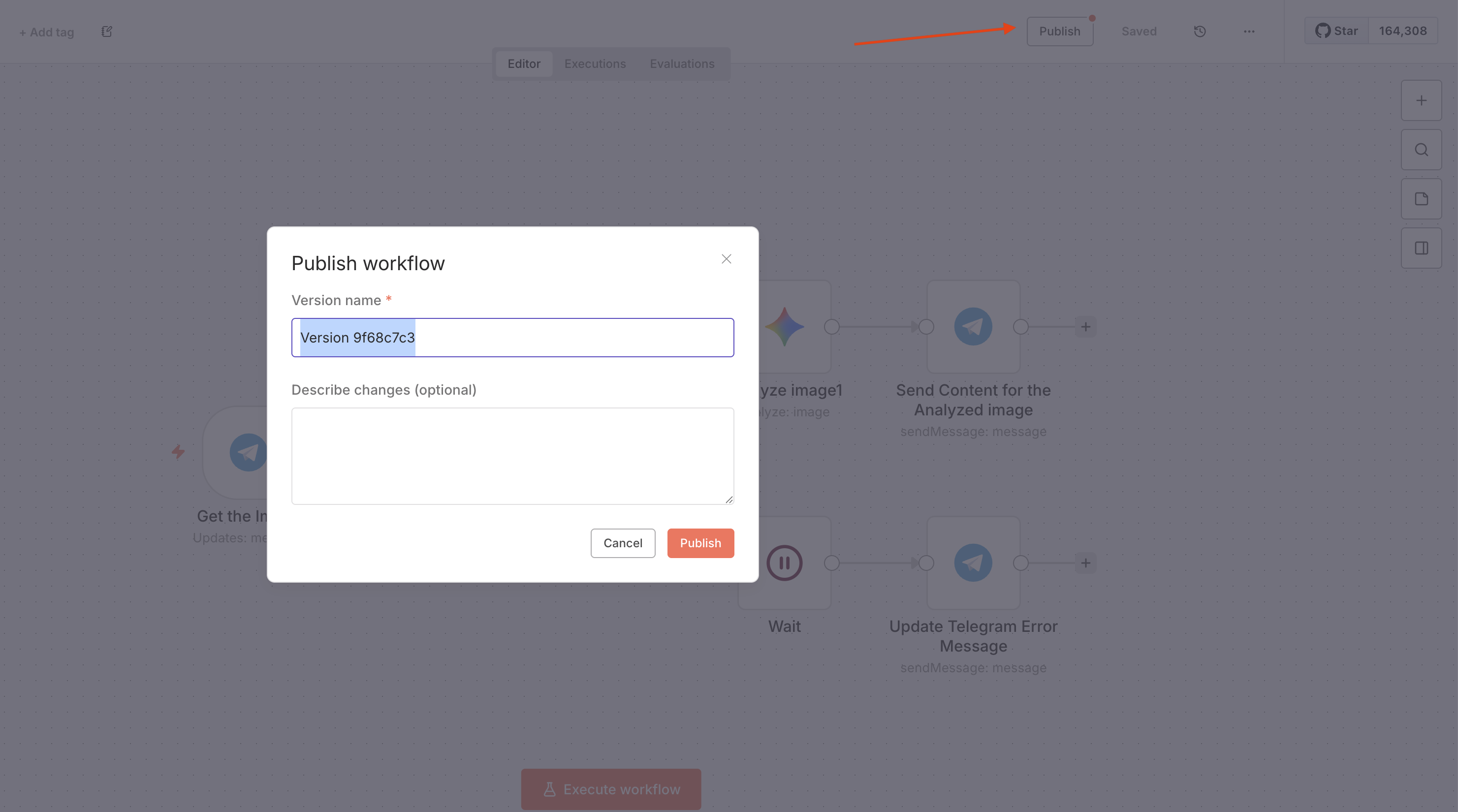Click the plus after Send Content node
Image resolution: width=1458 pixels, height=812 pixels.
pyautogui.click(x=1085, y=326)
